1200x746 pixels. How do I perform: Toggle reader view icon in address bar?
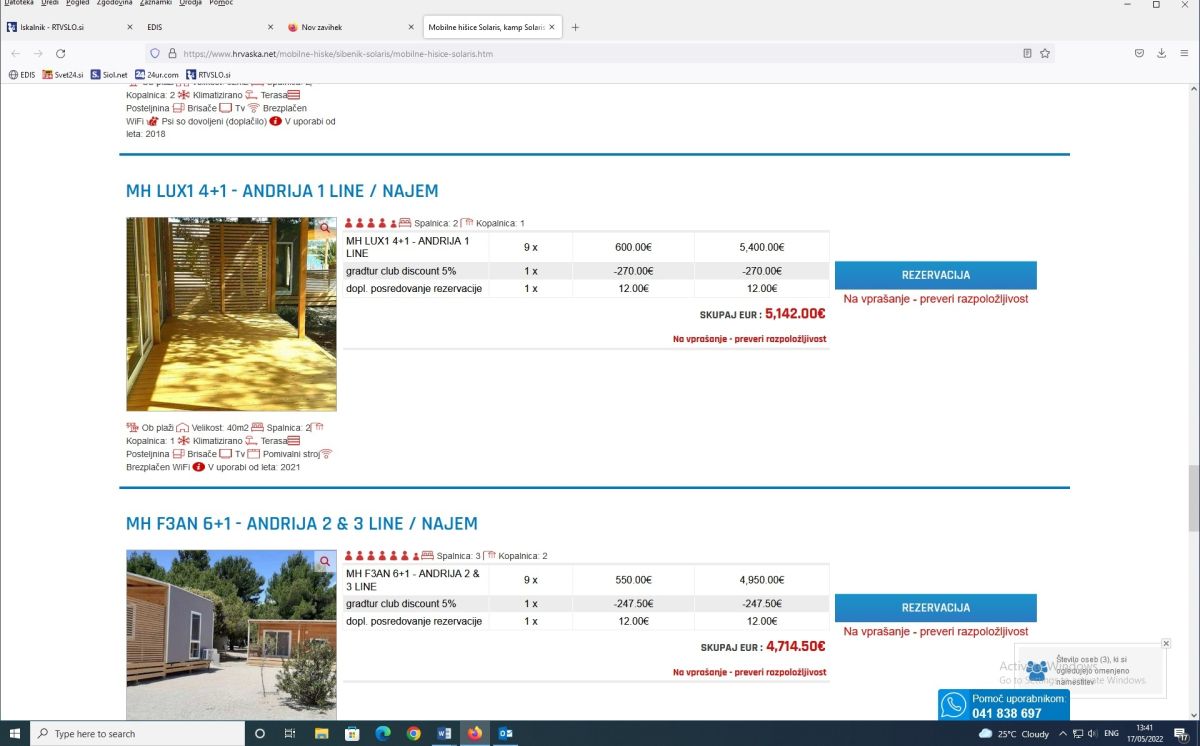(x=1027, y=53)
